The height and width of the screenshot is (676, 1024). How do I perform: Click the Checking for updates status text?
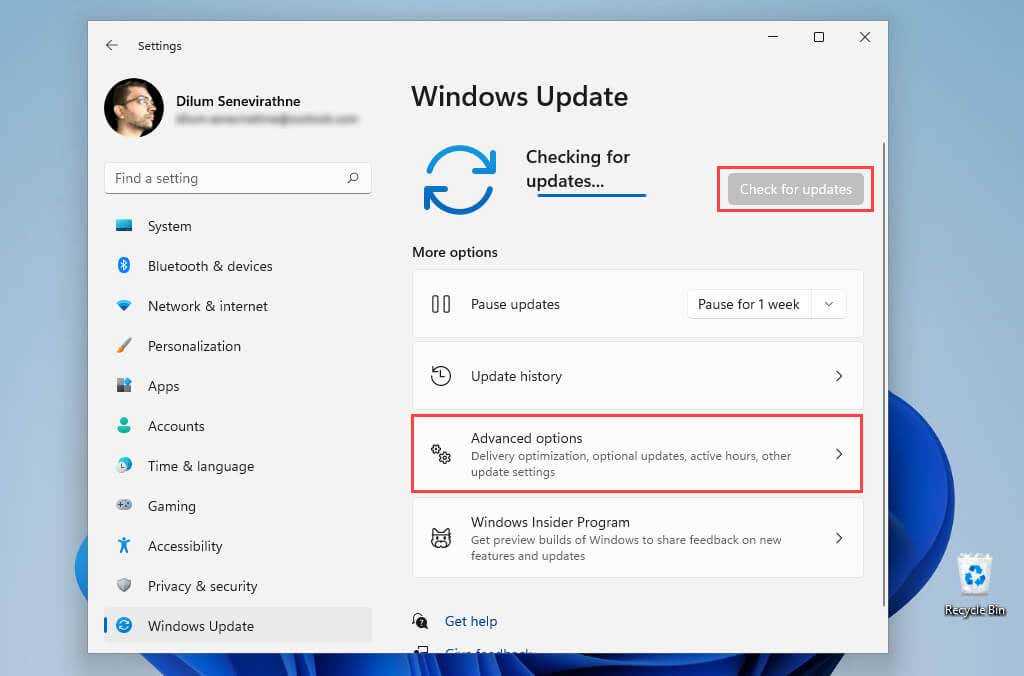[578, 169]
